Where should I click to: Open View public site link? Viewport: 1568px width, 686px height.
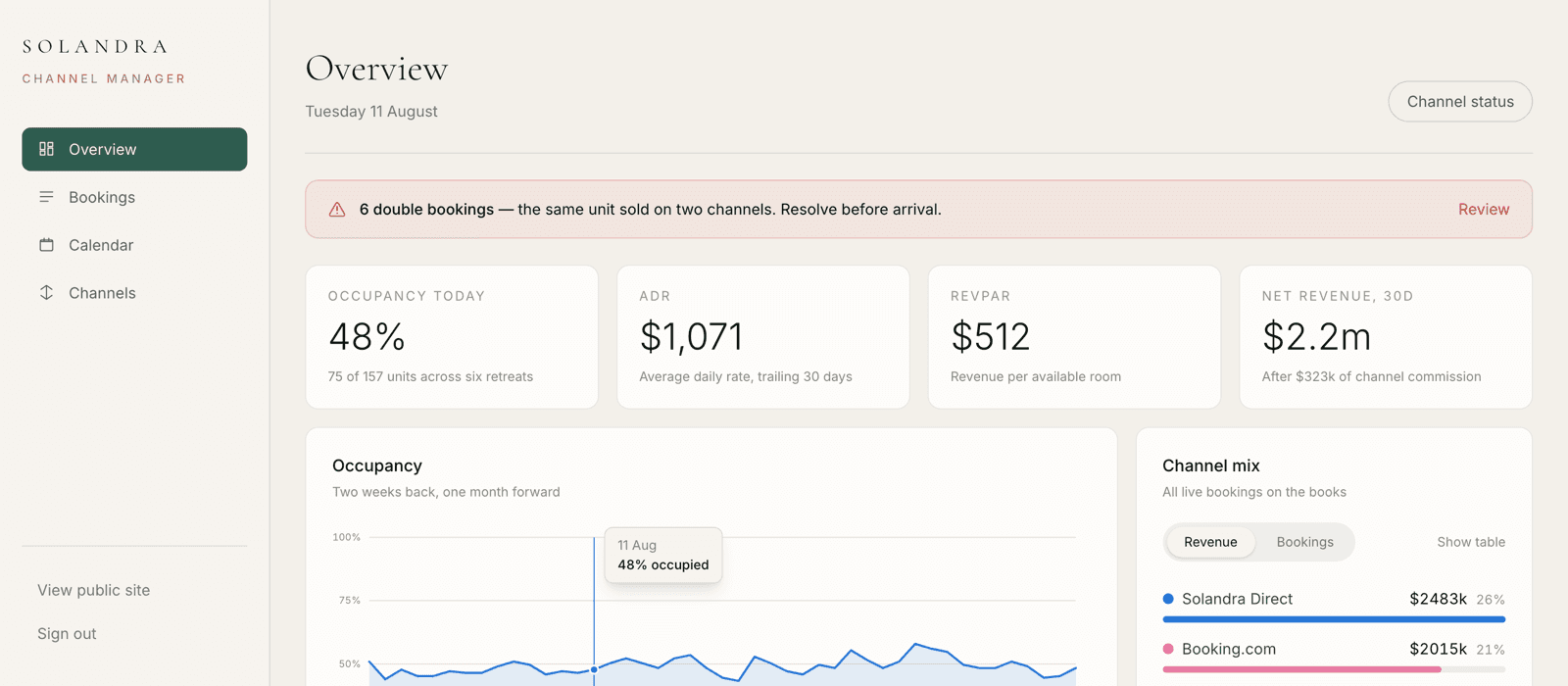point(94,590)
